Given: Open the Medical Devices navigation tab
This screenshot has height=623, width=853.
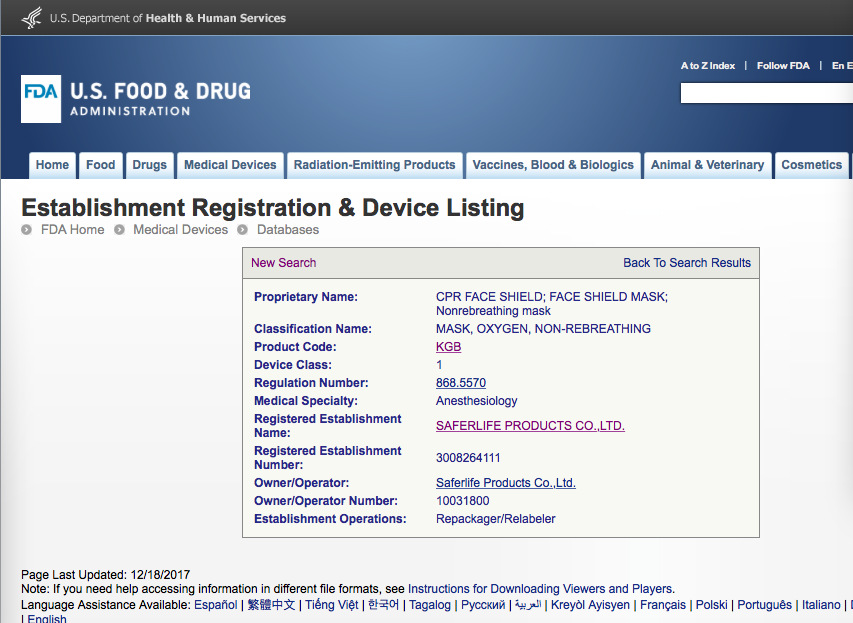Looking at the screenshot, I should point(230,165).
